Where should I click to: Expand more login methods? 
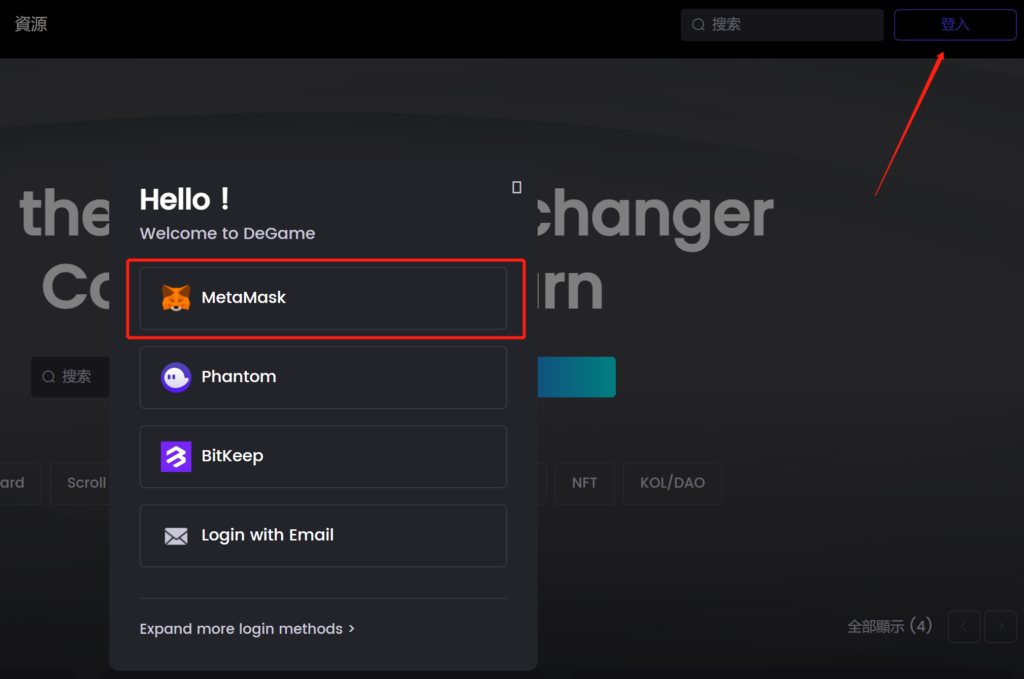pyautogui.click(x=247, y=629)
